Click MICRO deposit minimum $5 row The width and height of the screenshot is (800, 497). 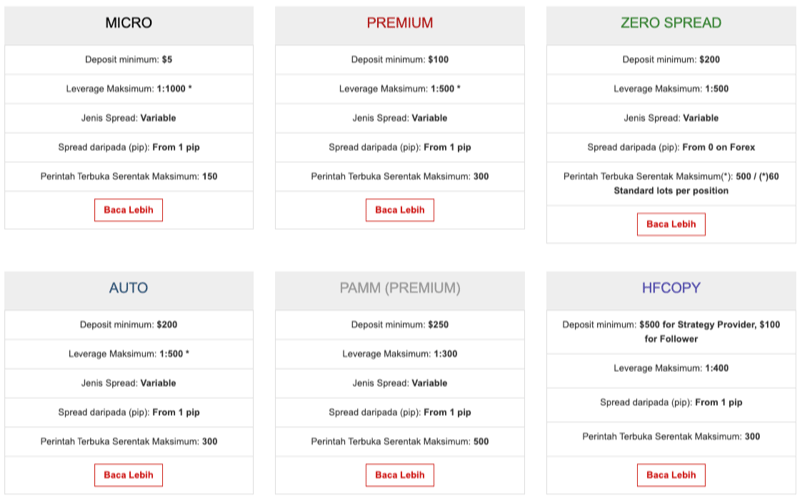click(128, 59)
